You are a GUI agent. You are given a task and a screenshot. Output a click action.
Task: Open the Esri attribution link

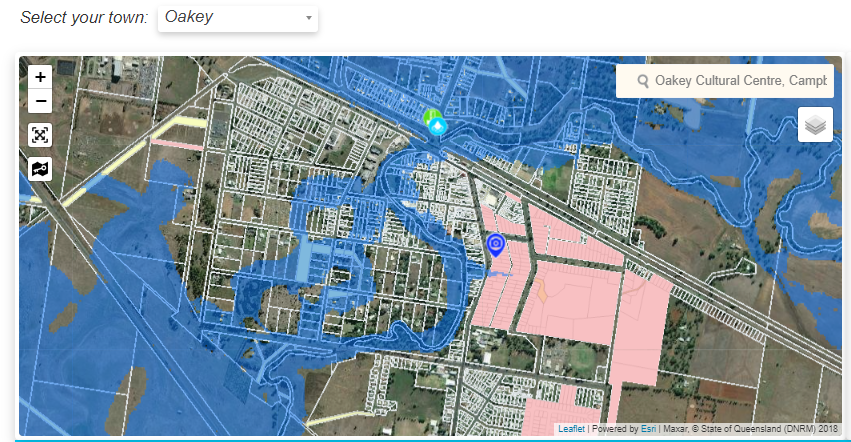[x=648, y=429]
